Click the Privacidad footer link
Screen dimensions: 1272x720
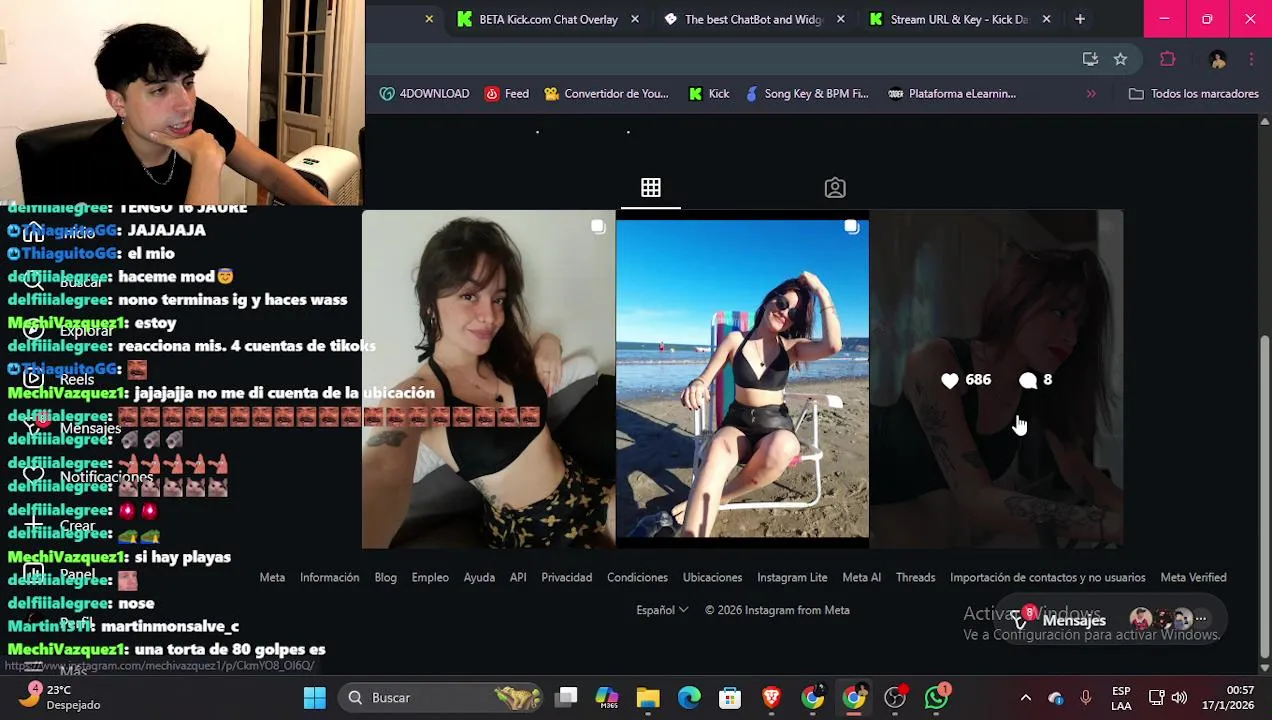pos(566,578)
